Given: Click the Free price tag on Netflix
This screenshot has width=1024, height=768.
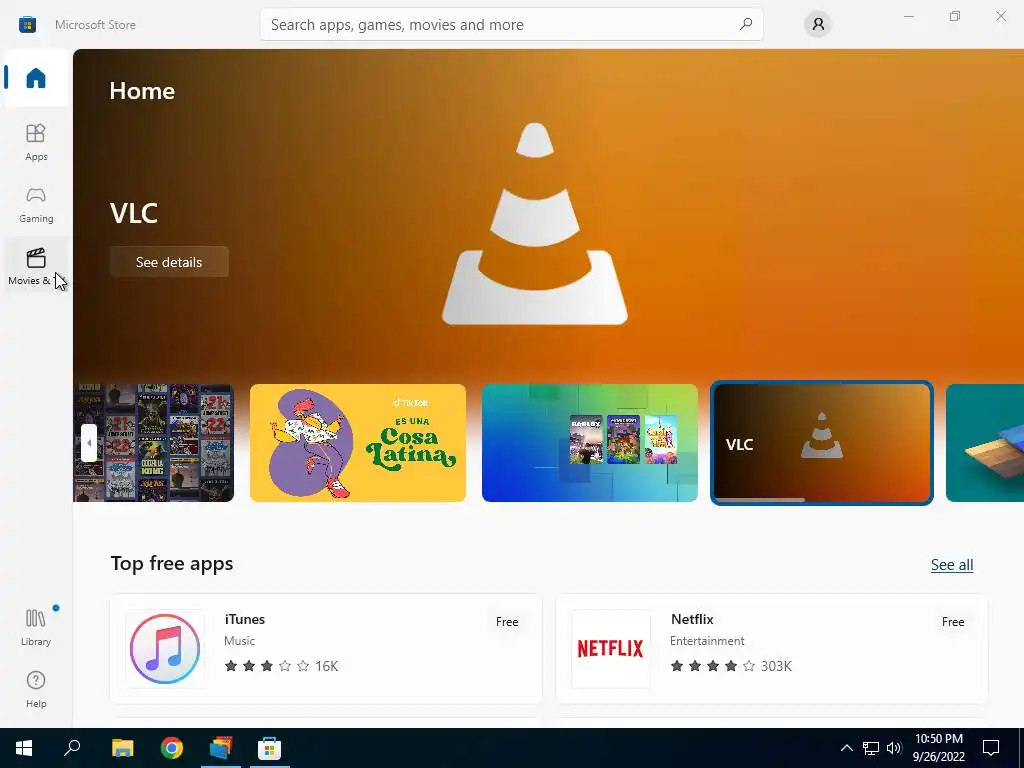Looking at the screenshot, I should (953, 622).
